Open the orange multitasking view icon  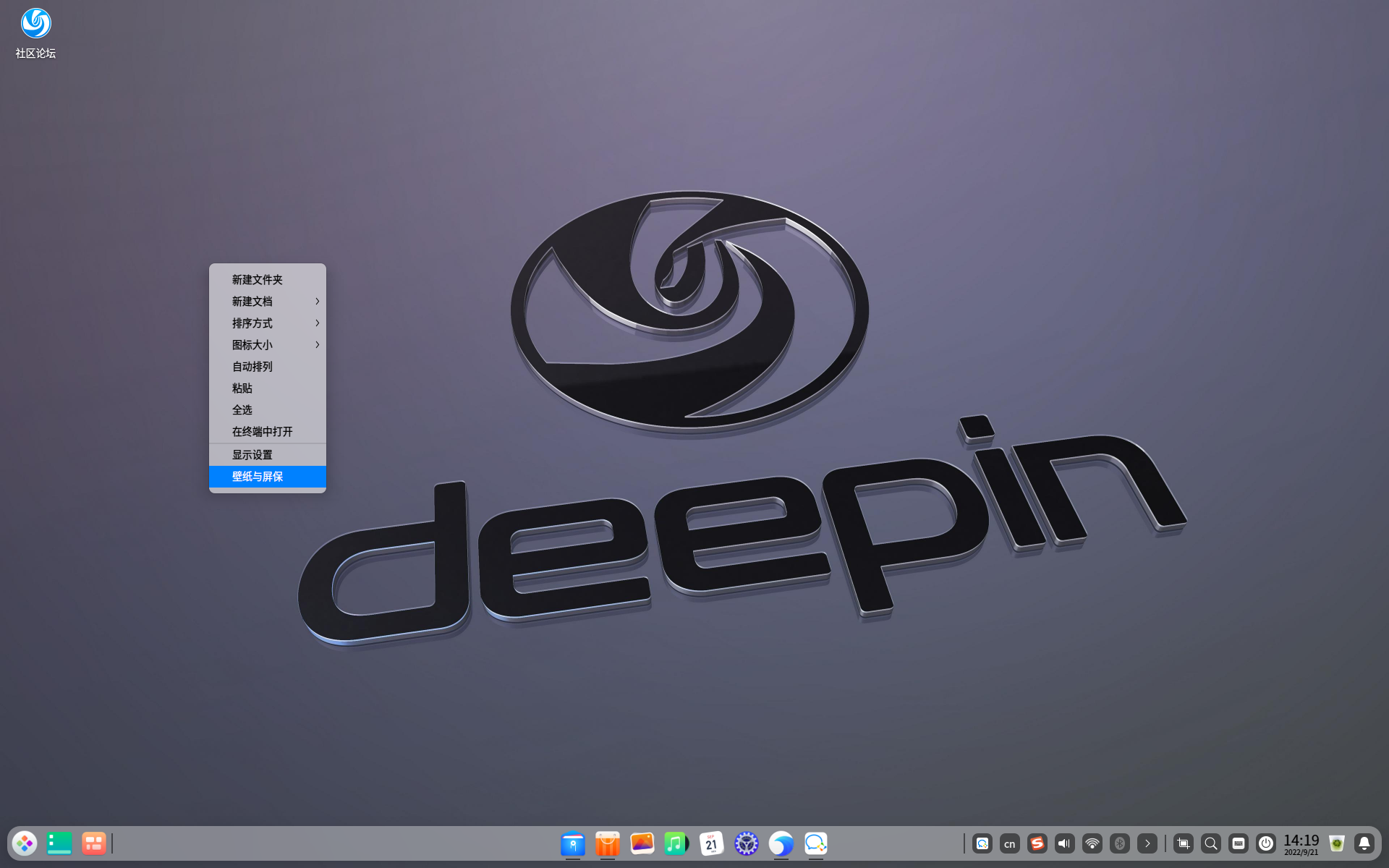point(94,843)
